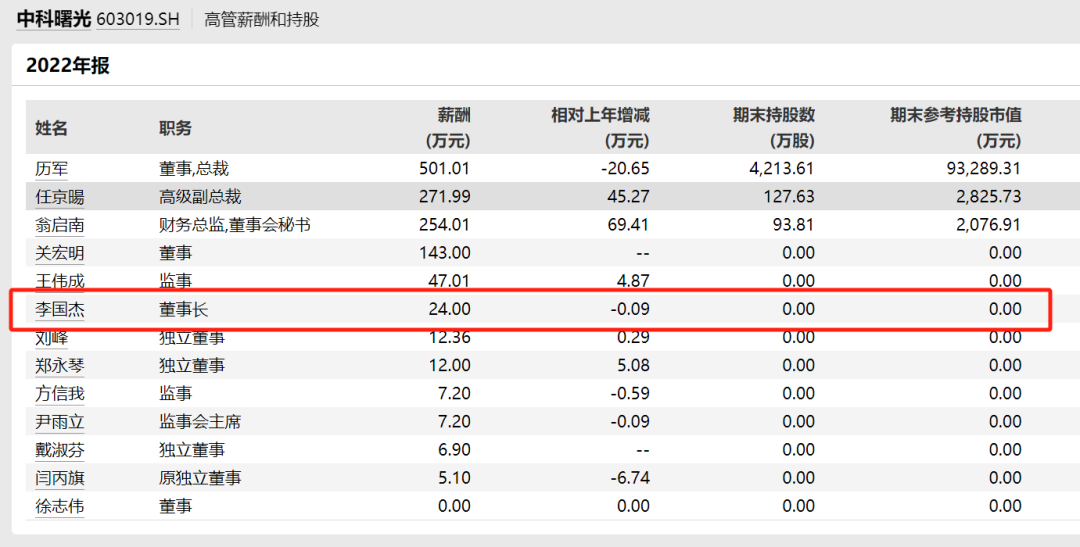Click the 戴淑芬 name link

(60, 450)
